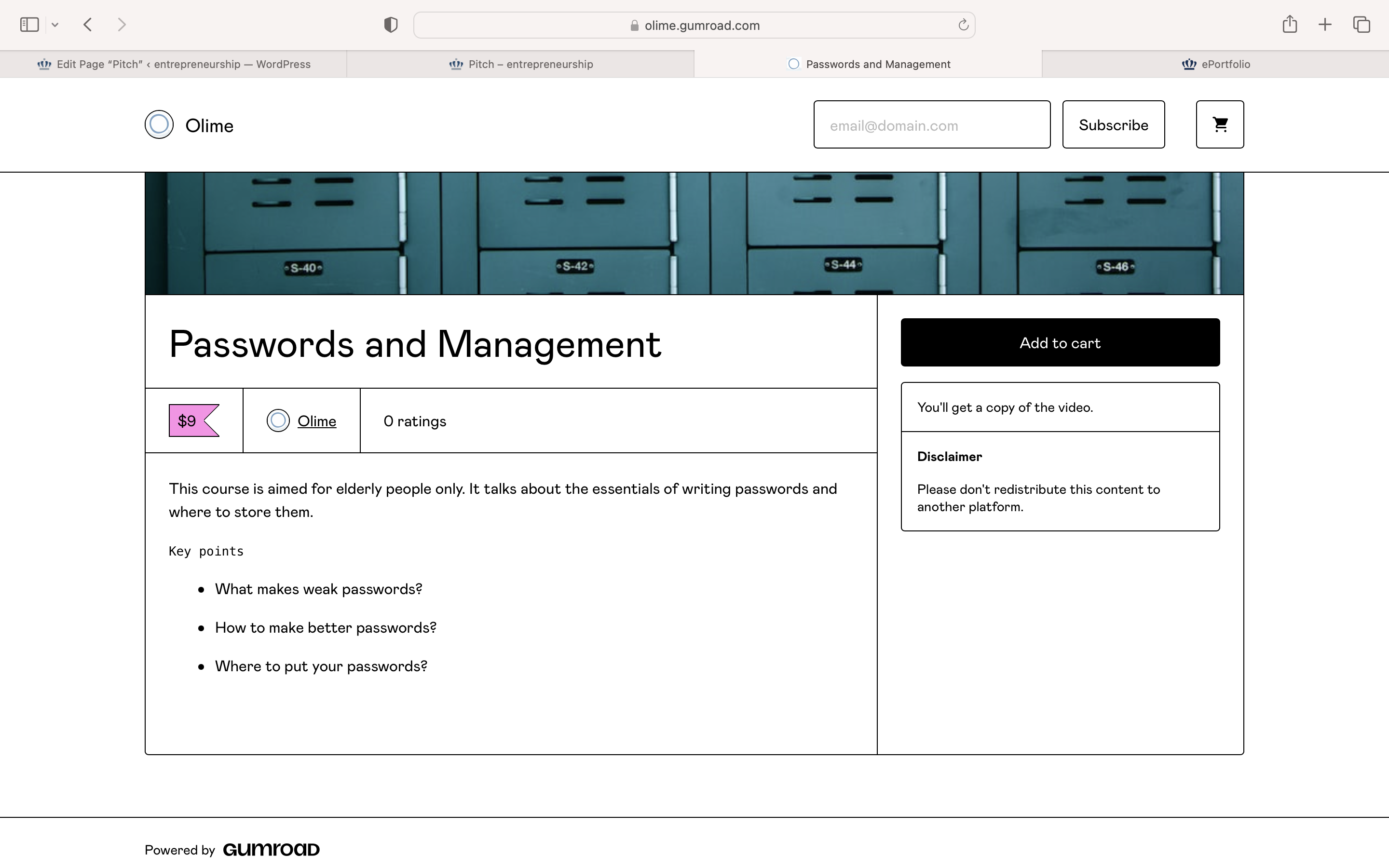Click the Olime avatar beside seller link
Viewport: 1389px width, 868px height.
coord(278,421)
